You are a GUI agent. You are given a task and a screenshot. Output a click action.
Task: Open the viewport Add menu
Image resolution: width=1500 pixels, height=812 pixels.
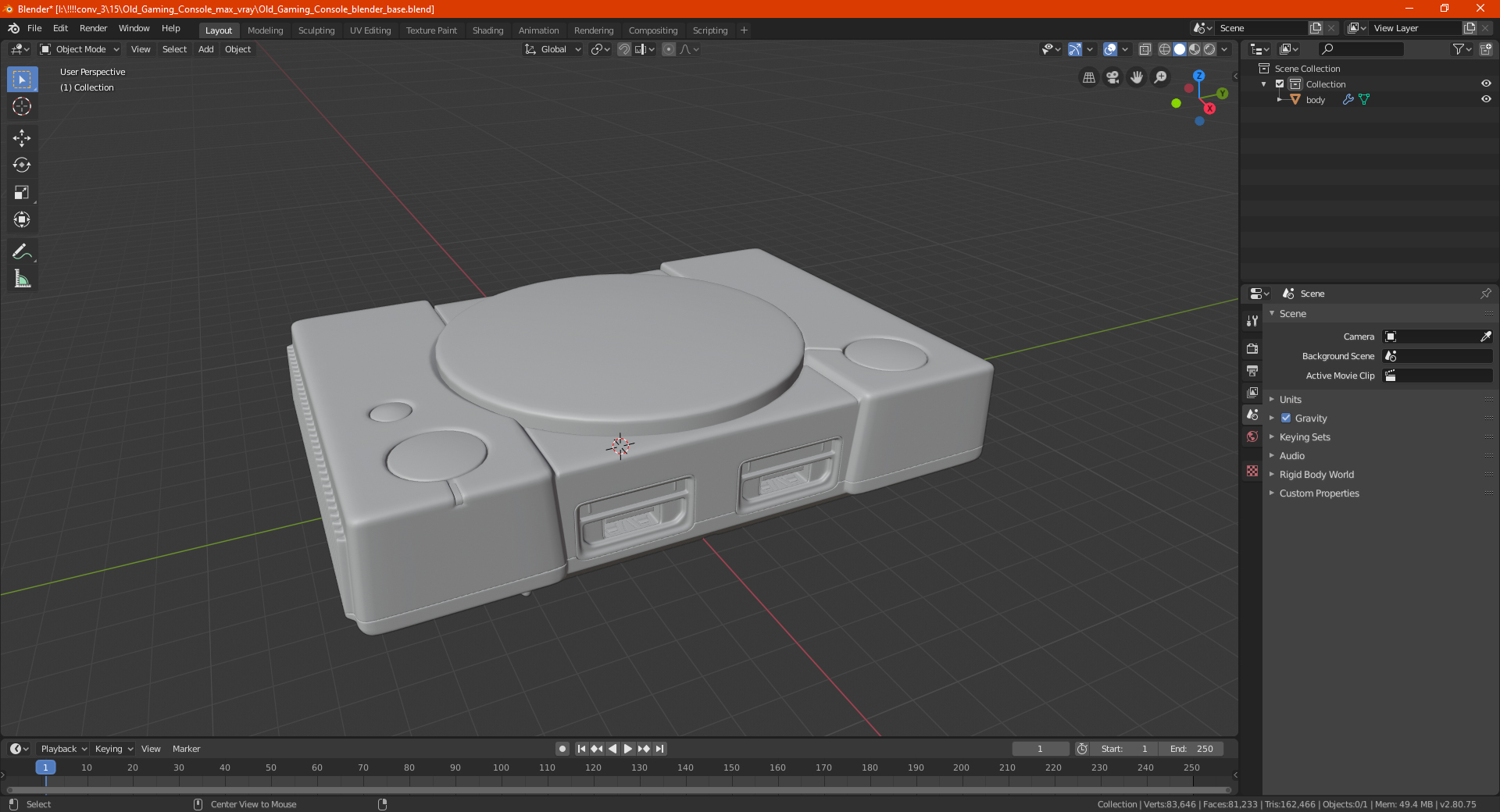(x=205, y=49)
